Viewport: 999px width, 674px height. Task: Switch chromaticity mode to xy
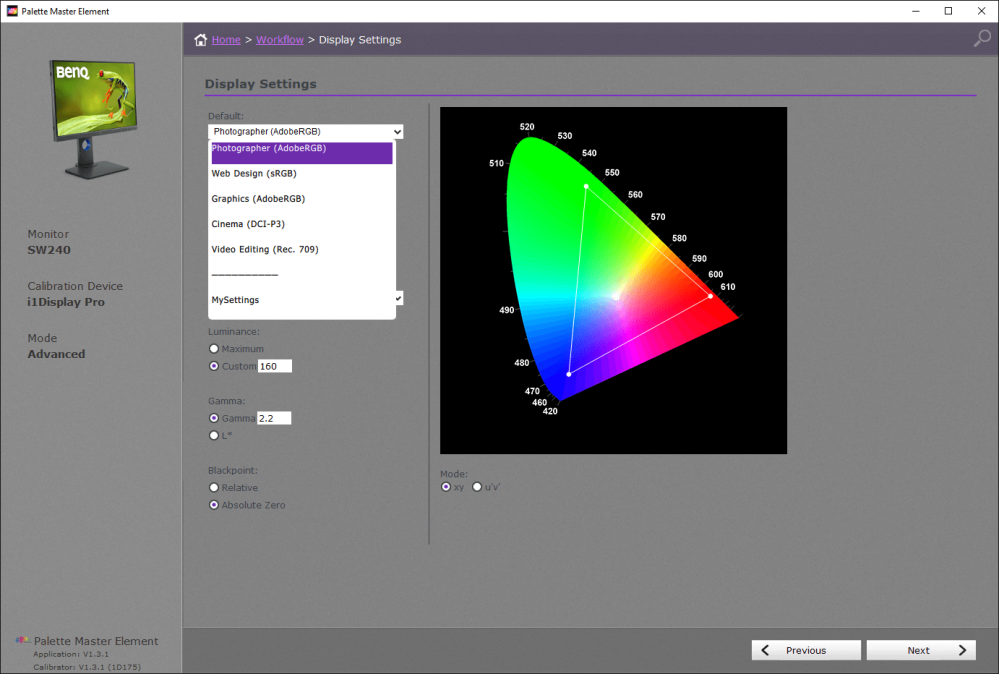click(x=446, y=487)
